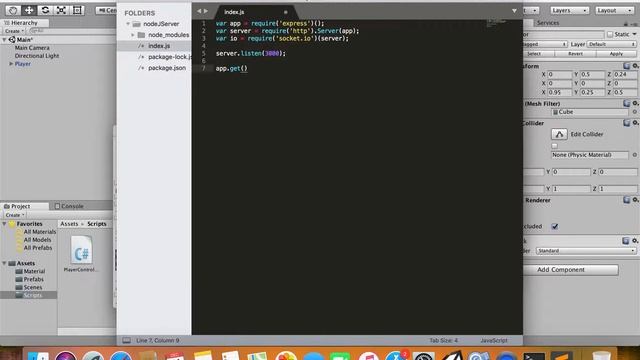Open Collider component help book icon
Image resolution: width=640 pixels, height=360 pixels.
coord(627,122)
